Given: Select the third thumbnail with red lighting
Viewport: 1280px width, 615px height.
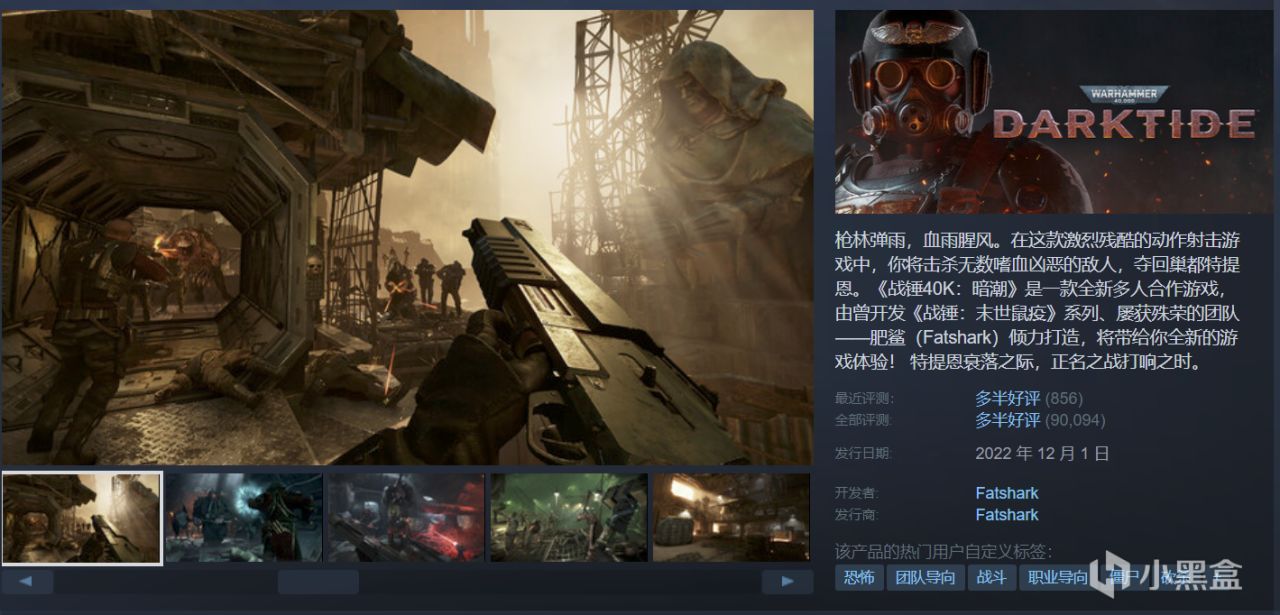Looking at the screenshot, I should [406, 518].
